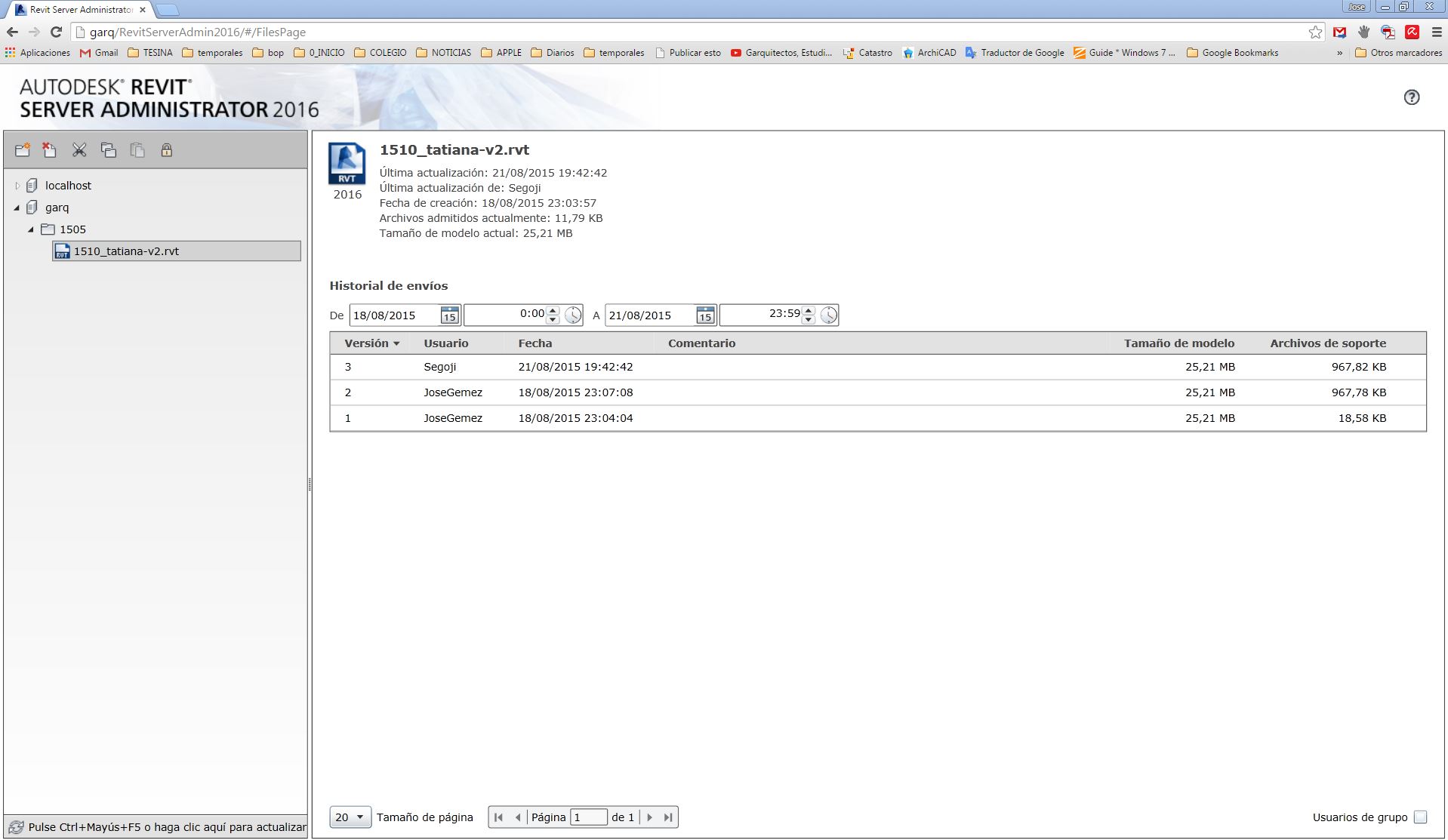
Task: Go to the last page button
Action: (x=668, y=817)
